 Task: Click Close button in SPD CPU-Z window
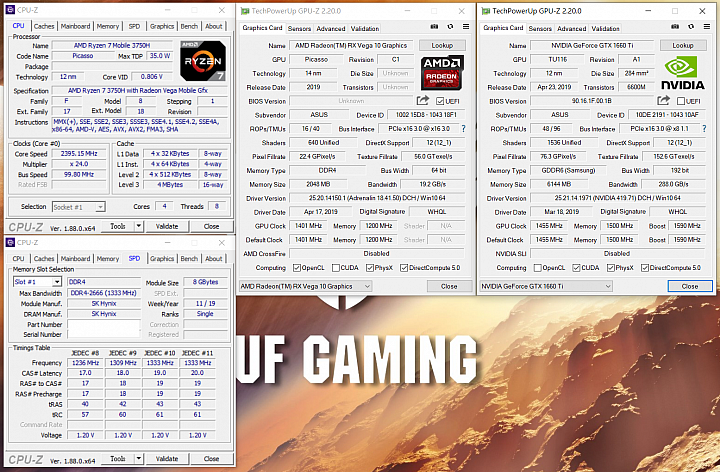pyautogui.click(x=212, y=458)
